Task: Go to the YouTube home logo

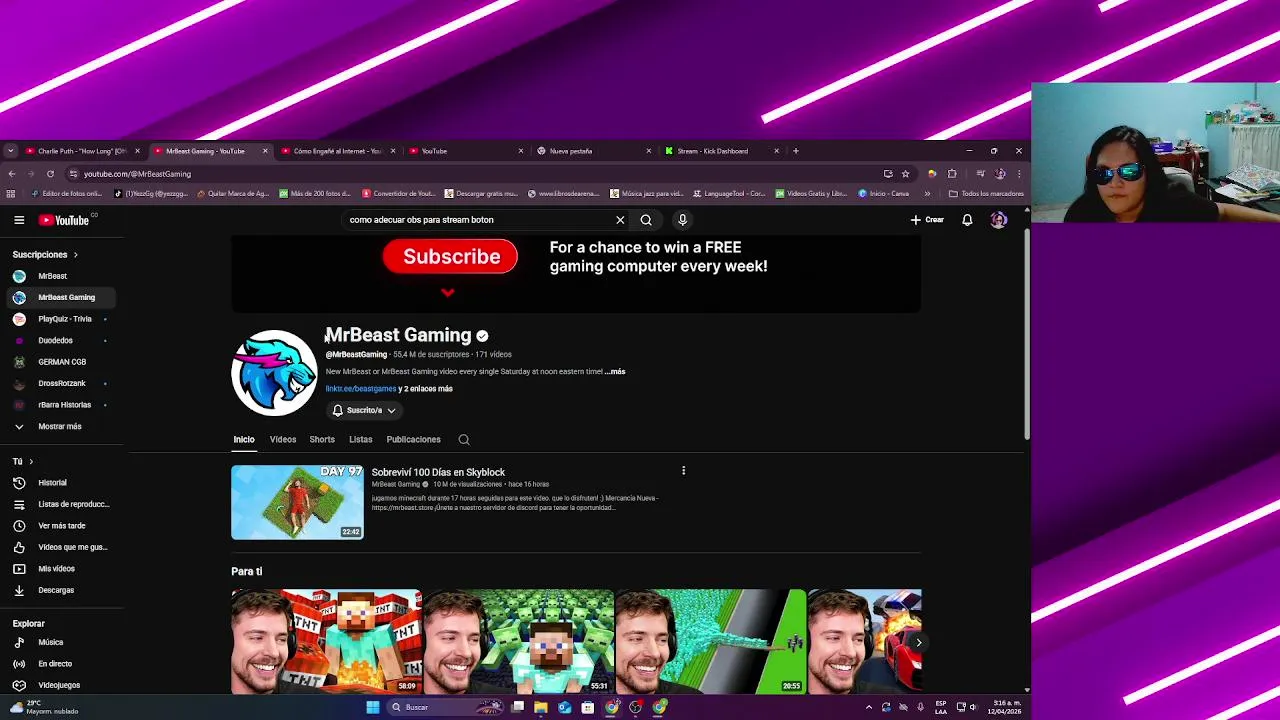Action: pyautogui.click(x=65, y=220)
